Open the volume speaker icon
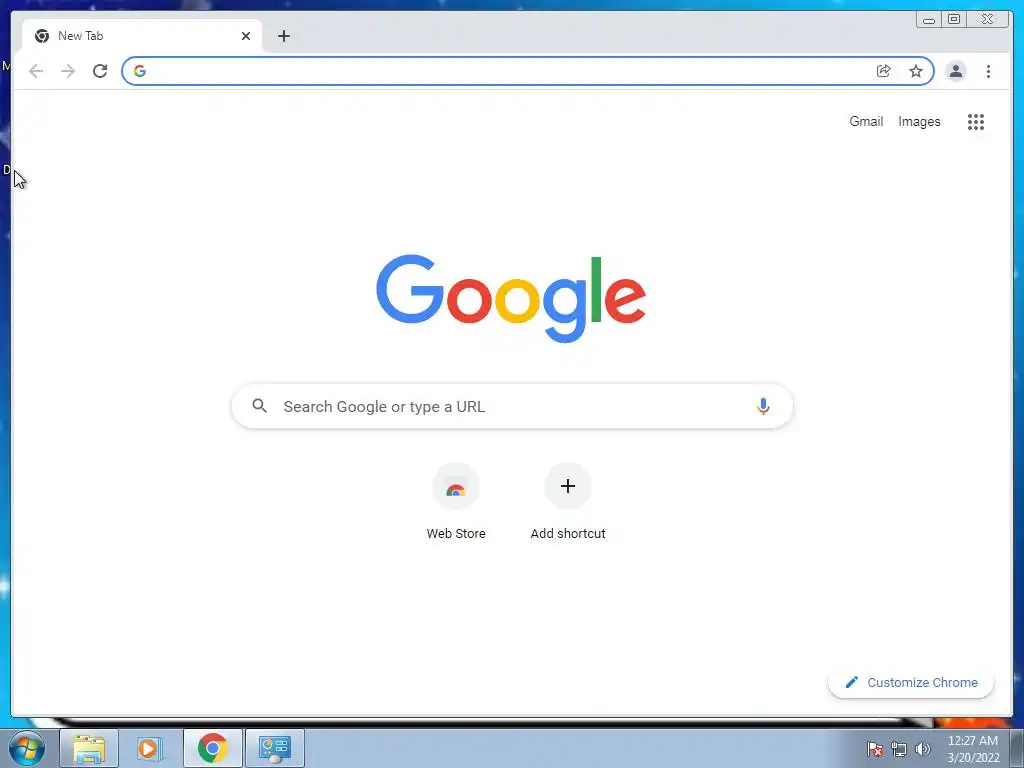 922,749
